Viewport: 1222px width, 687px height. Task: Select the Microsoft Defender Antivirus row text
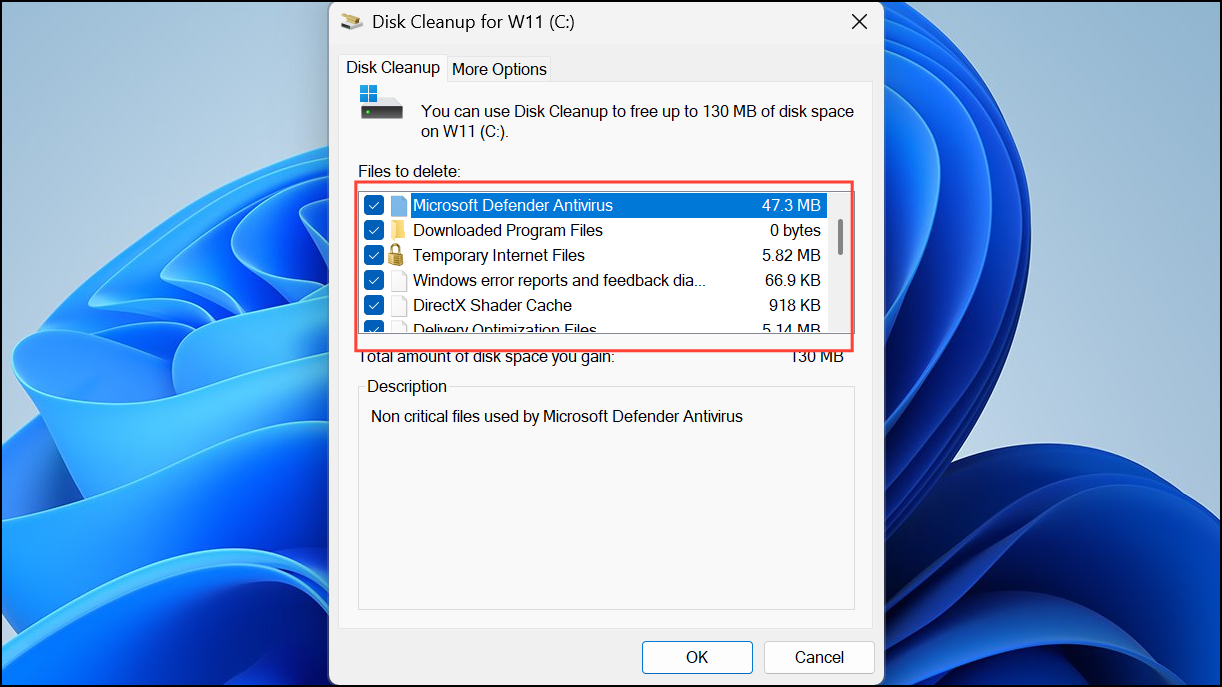tap(513, 205)
